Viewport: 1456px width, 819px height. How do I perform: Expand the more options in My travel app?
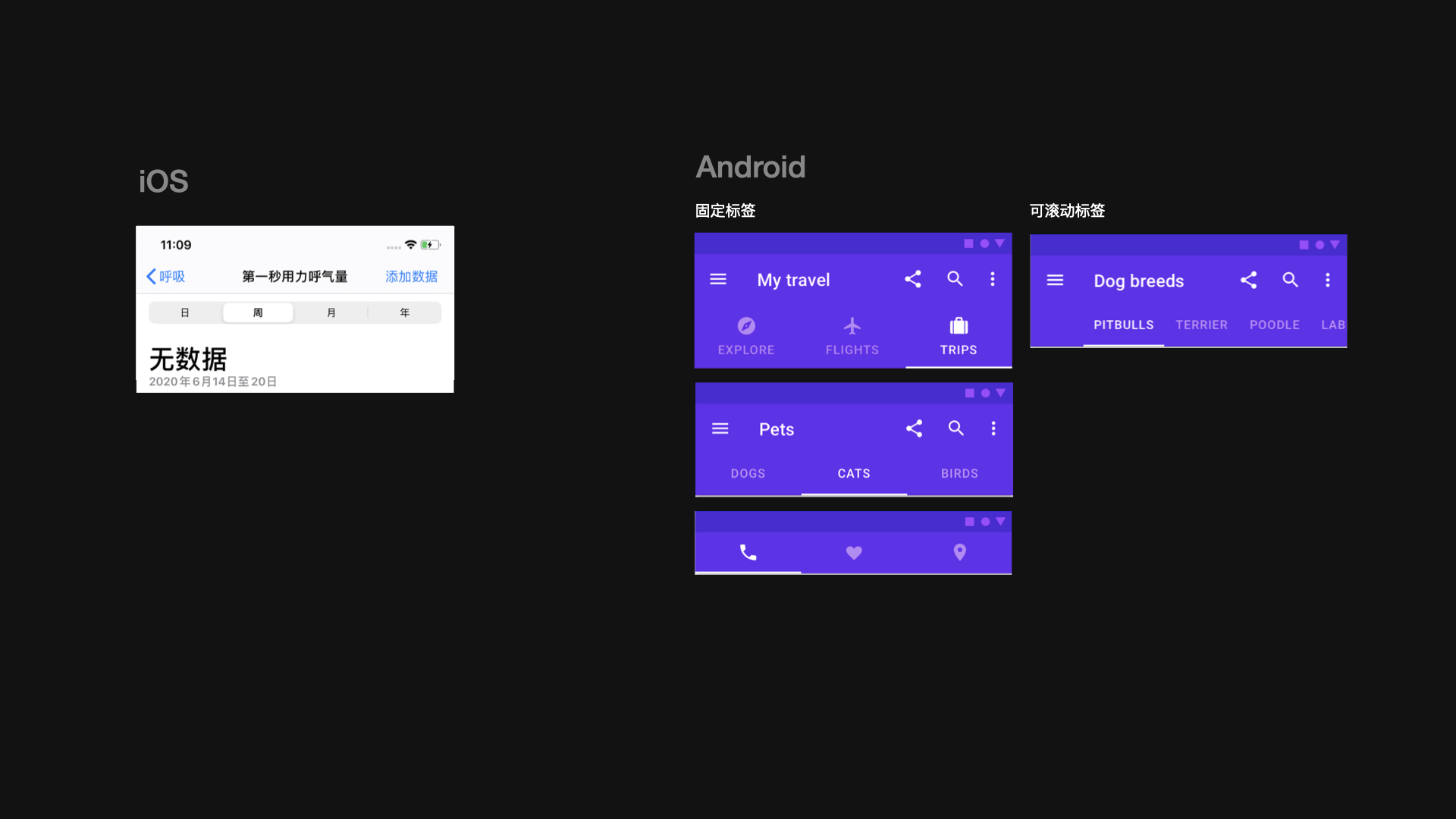pyautogui.click(x=994, y=279)
